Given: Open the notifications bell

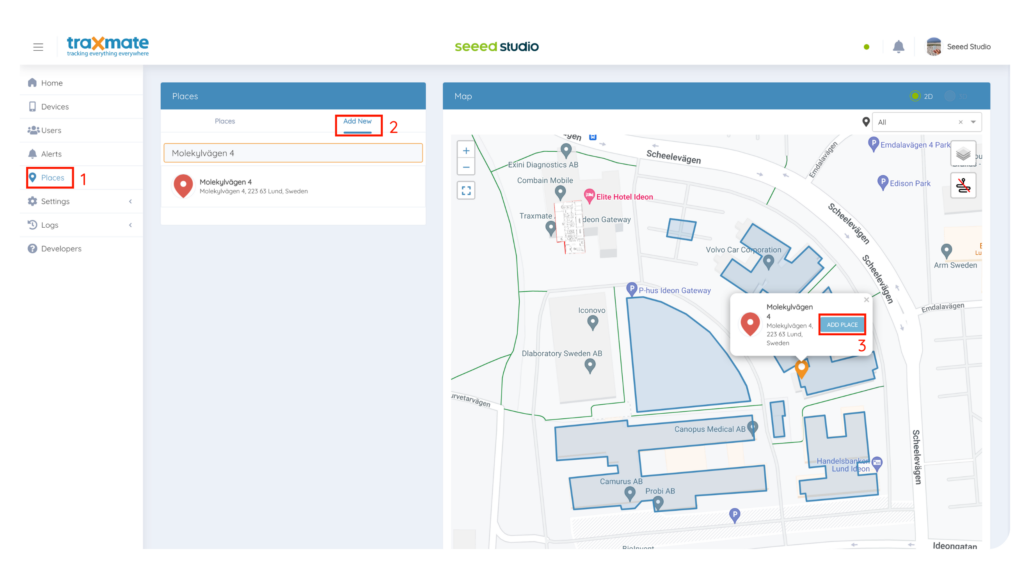Looking at the screenshot, I should [898, 47].
